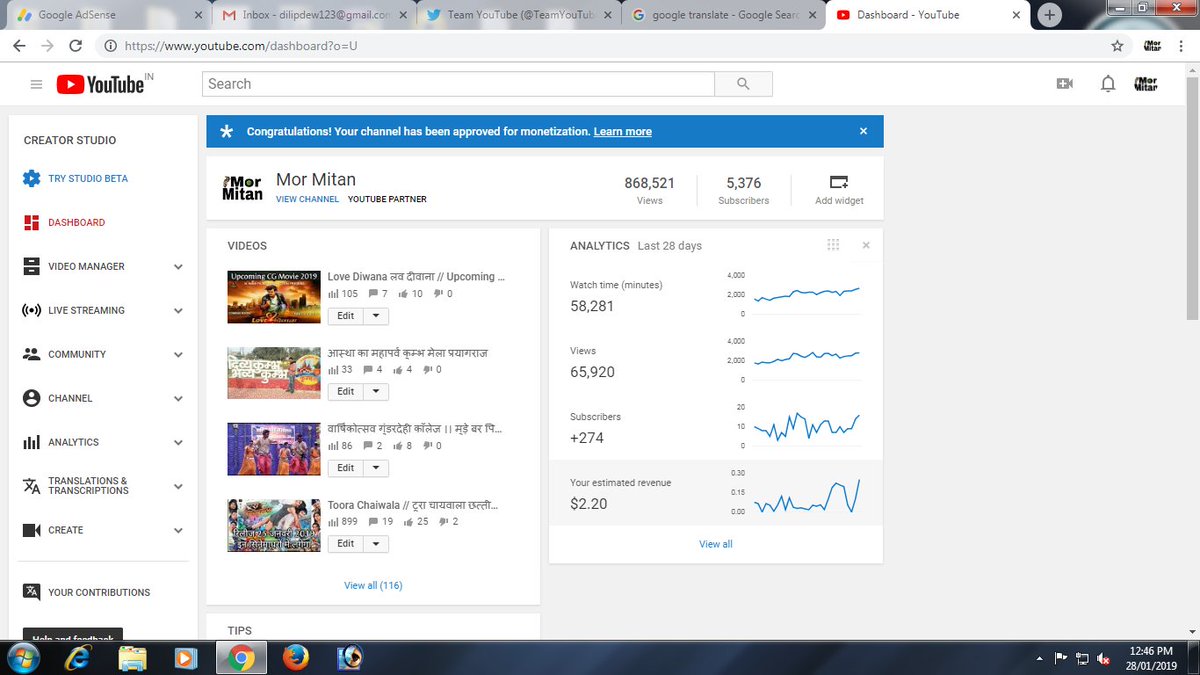Click the Watch time (minutes) chart

pos(806,294)
